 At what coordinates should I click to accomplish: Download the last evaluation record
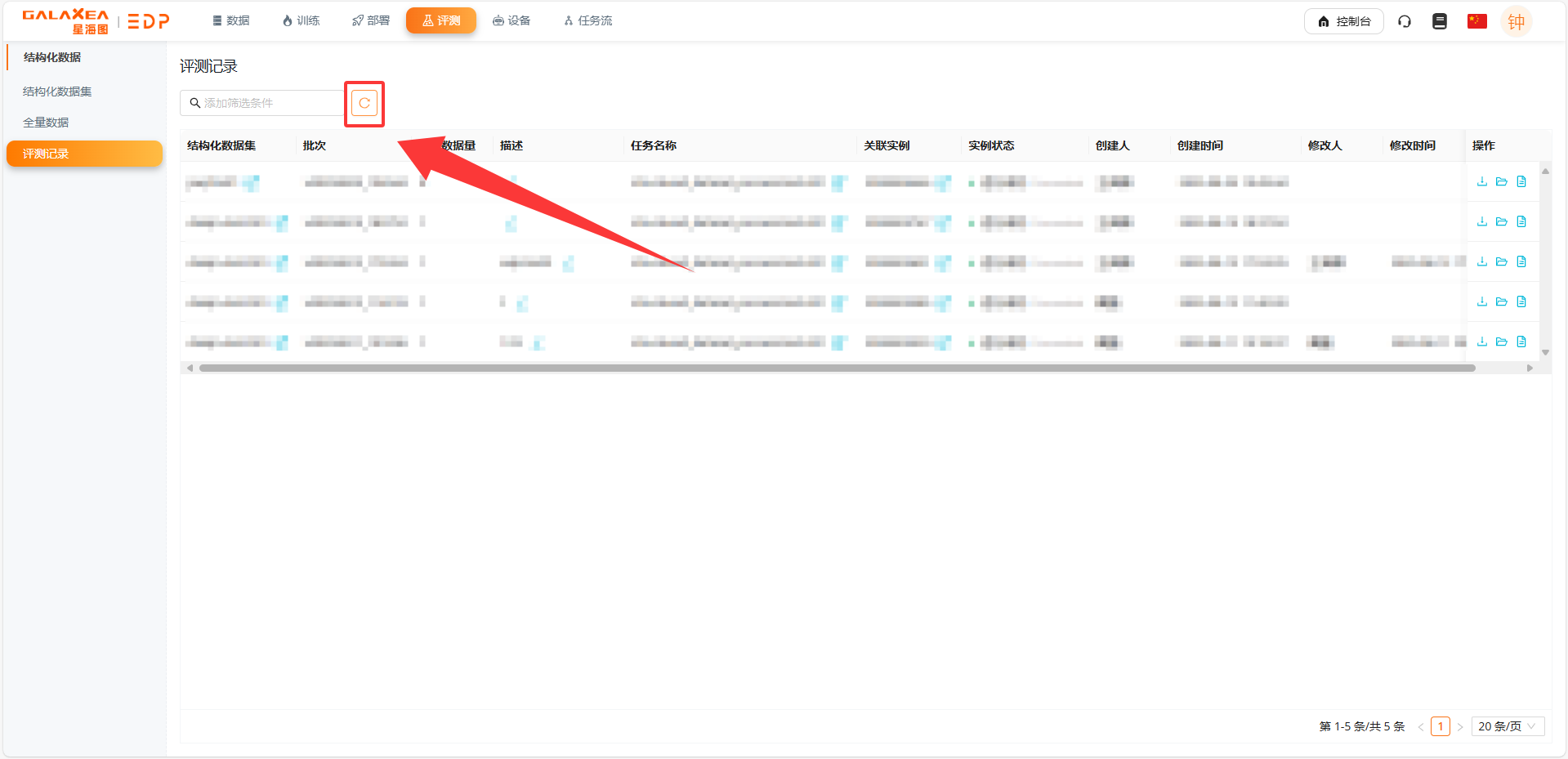pos(1481,342)
